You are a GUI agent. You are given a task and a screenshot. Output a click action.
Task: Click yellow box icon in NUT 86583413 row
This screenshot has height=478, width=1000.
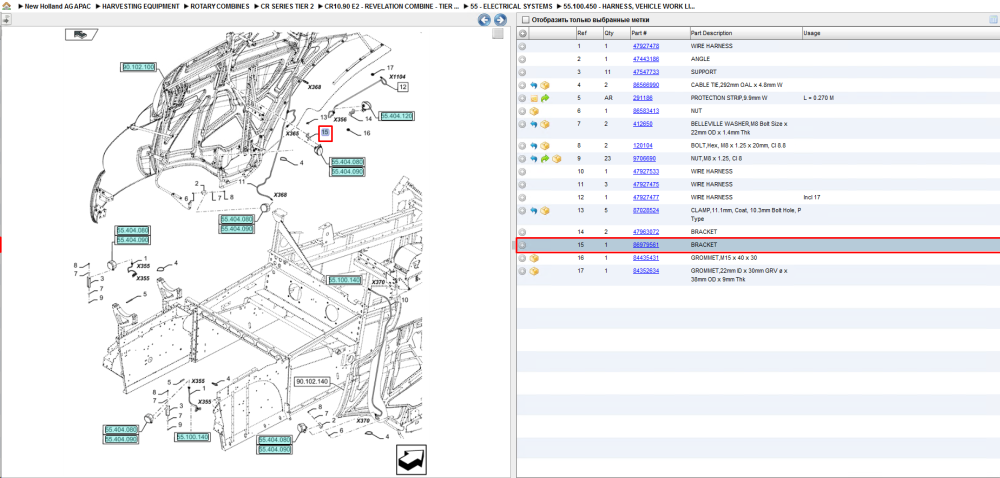tap(534, 111)
